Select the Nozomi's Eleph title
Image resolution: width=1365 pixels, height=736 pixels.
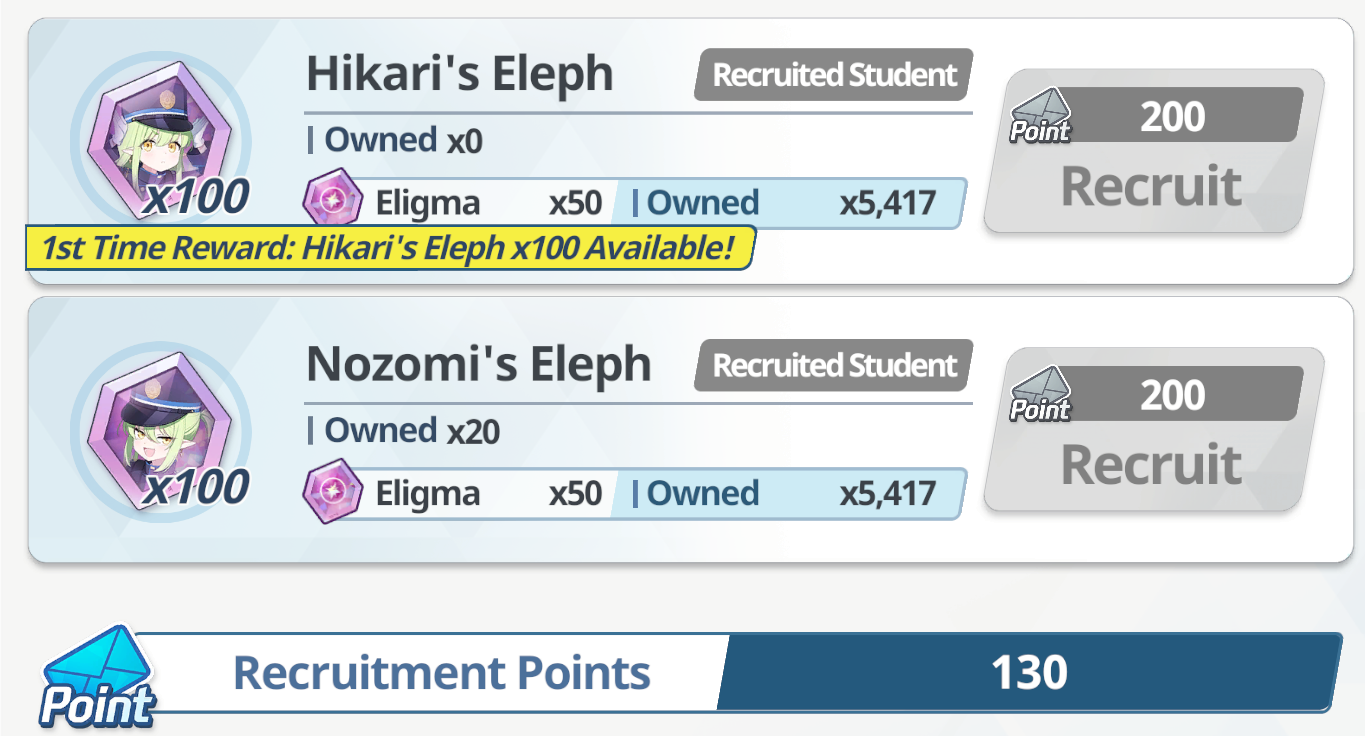coord(478,364)
